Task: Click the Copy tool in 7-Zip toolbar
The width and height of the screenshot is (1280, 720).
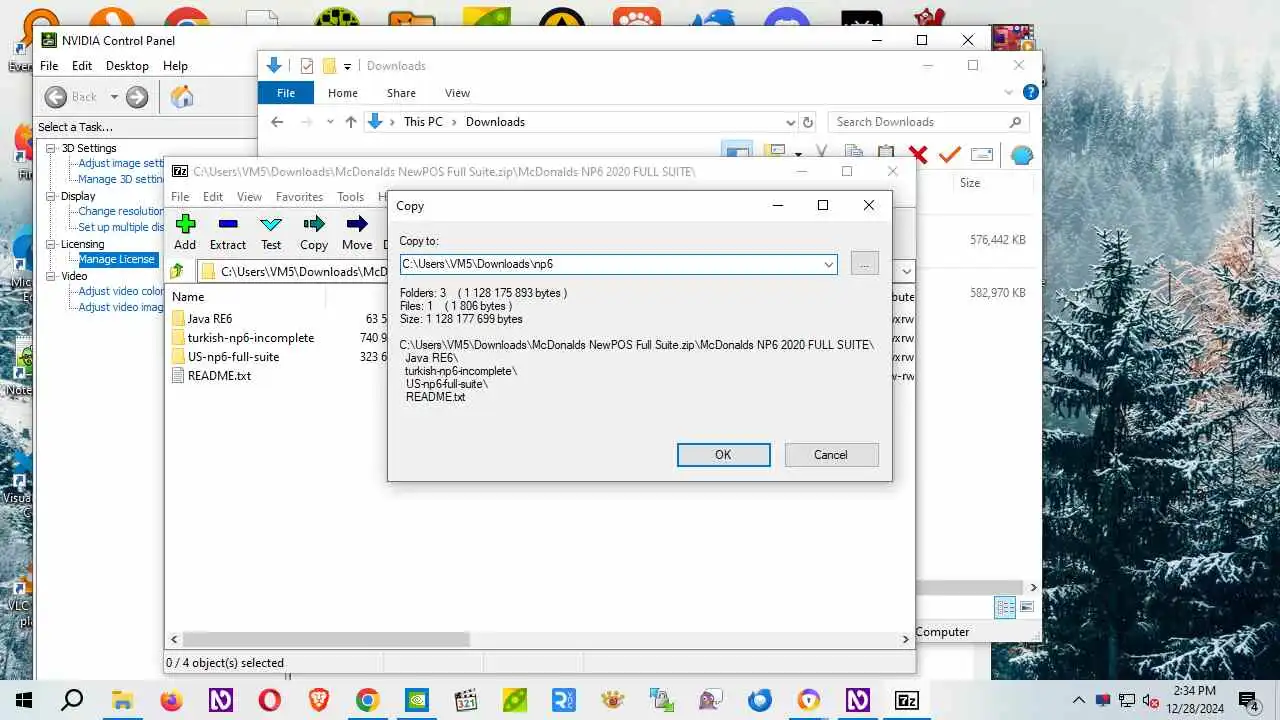Action: pyautogui.click(x=314, y=232)
